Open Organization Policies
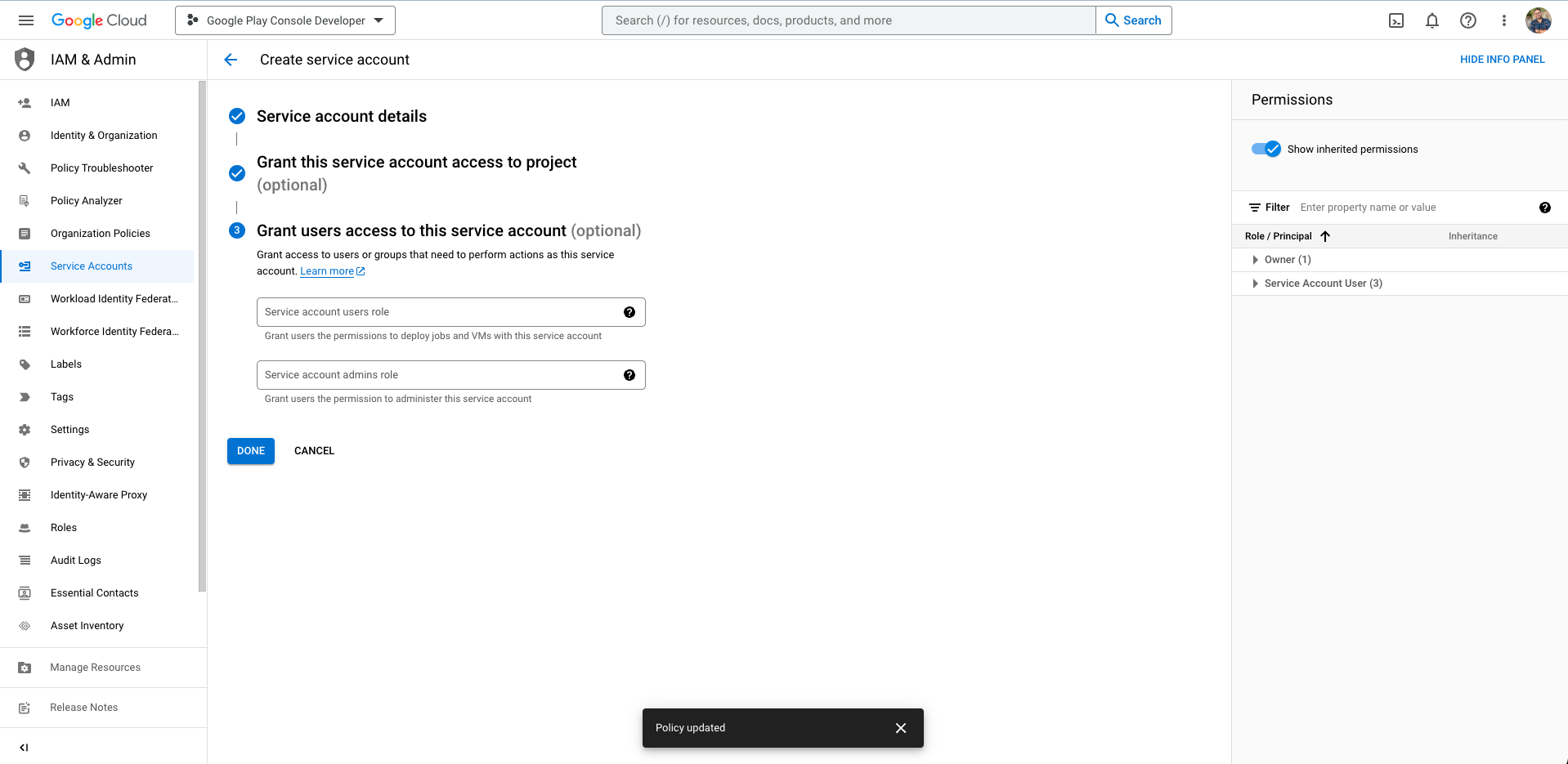 point(97,234)
